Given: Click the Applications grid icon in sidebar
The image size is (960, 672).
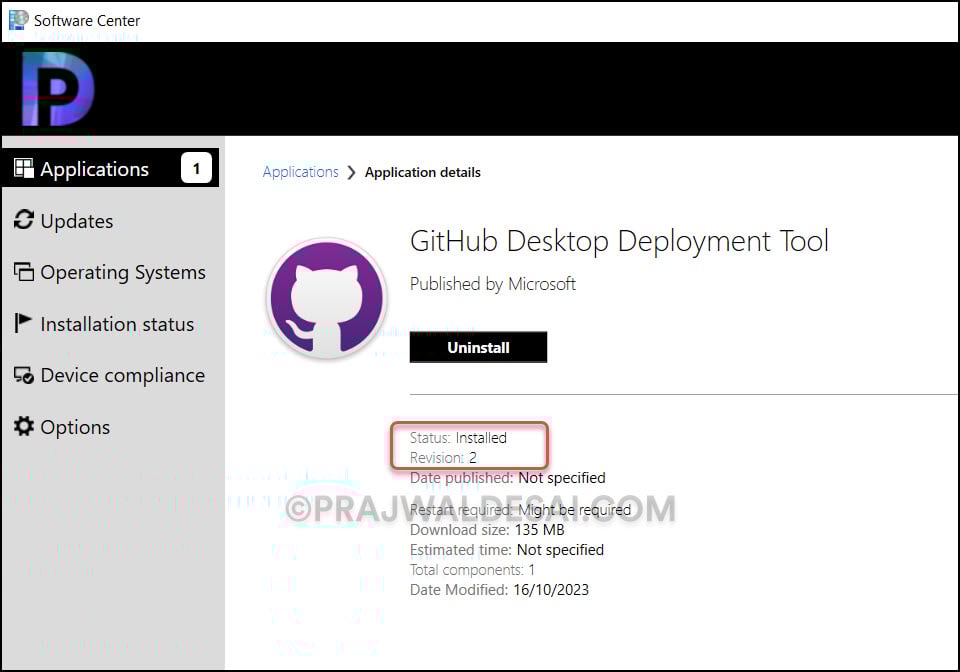Looking at the screenshot, I should (24, 168).
